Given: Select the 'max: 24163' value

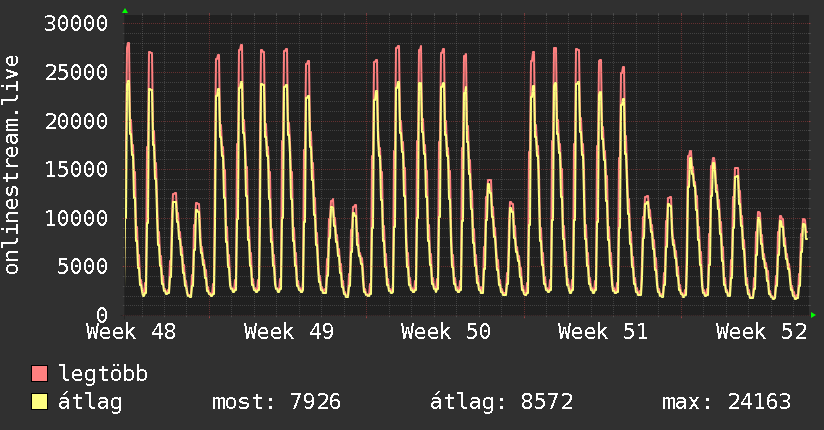Looking at the screenshot, I should point(726,402).
